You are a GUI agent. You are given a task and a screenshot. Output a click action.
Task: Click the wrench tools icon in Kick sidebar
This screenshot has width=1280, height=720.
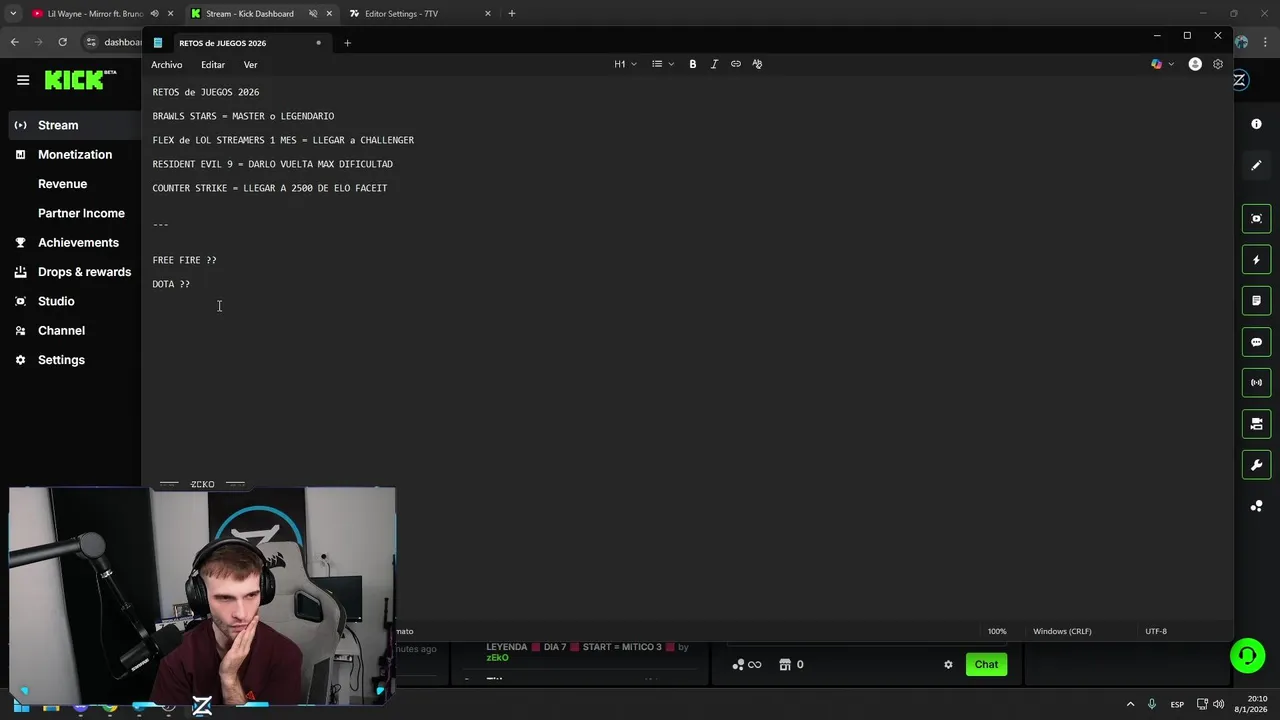[x=1256, y=465]
